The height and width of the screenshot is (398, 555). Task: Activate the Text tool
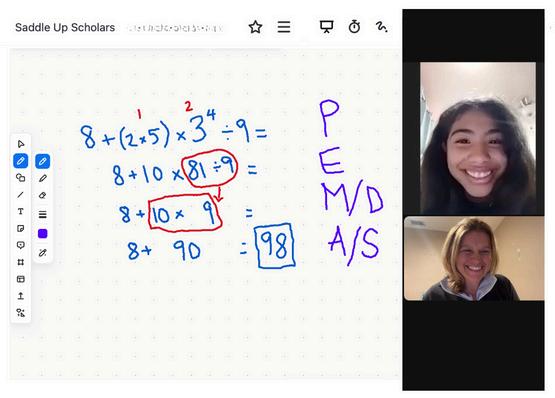point(21,211)
